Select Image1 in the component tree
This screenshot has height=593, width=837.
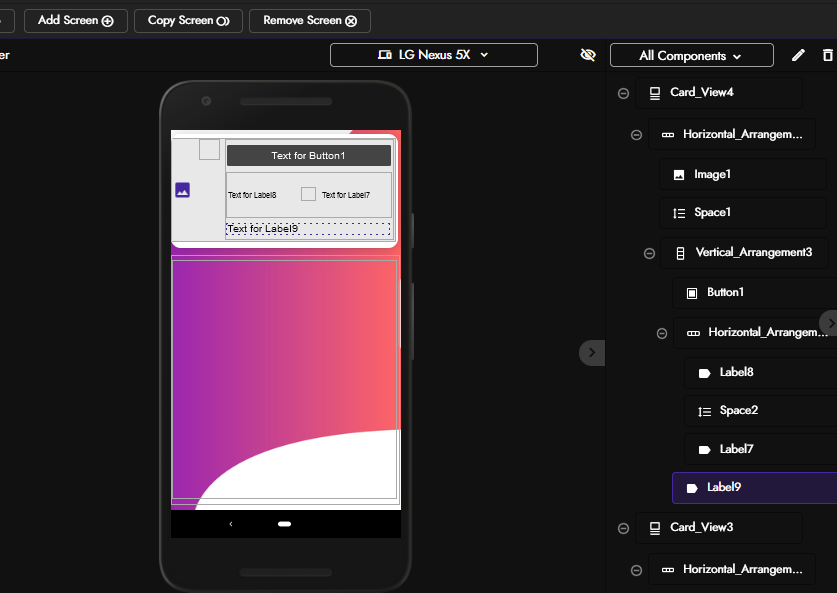click(712, 174)
